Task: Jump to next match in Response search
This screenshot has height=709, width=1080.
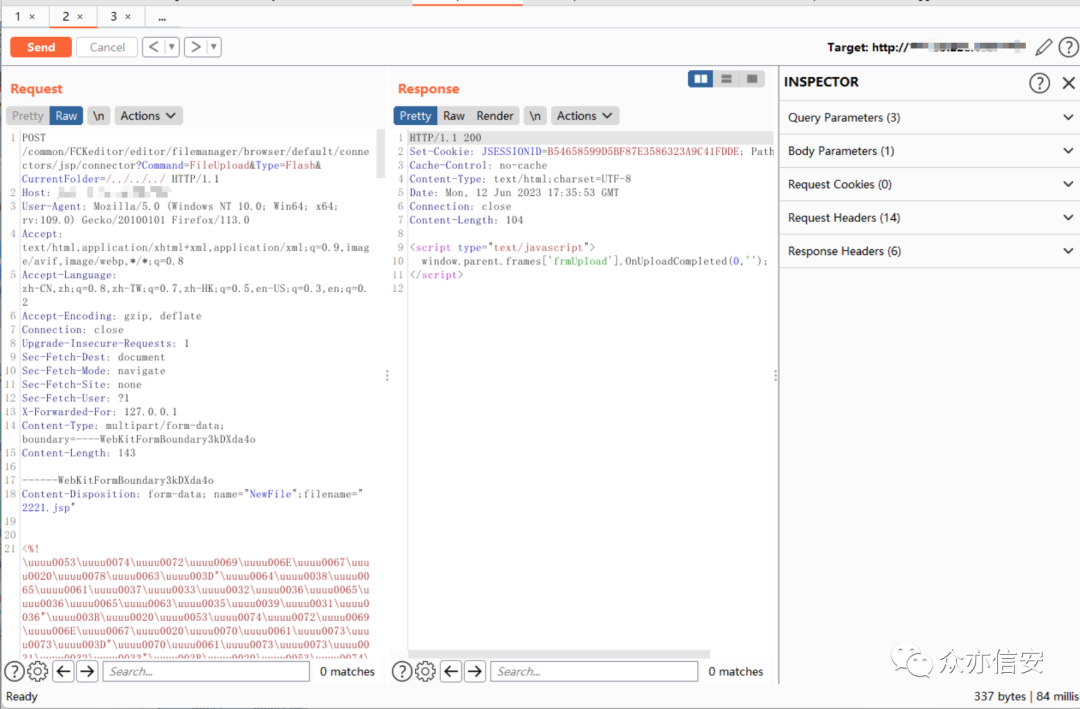Action: 475,671
